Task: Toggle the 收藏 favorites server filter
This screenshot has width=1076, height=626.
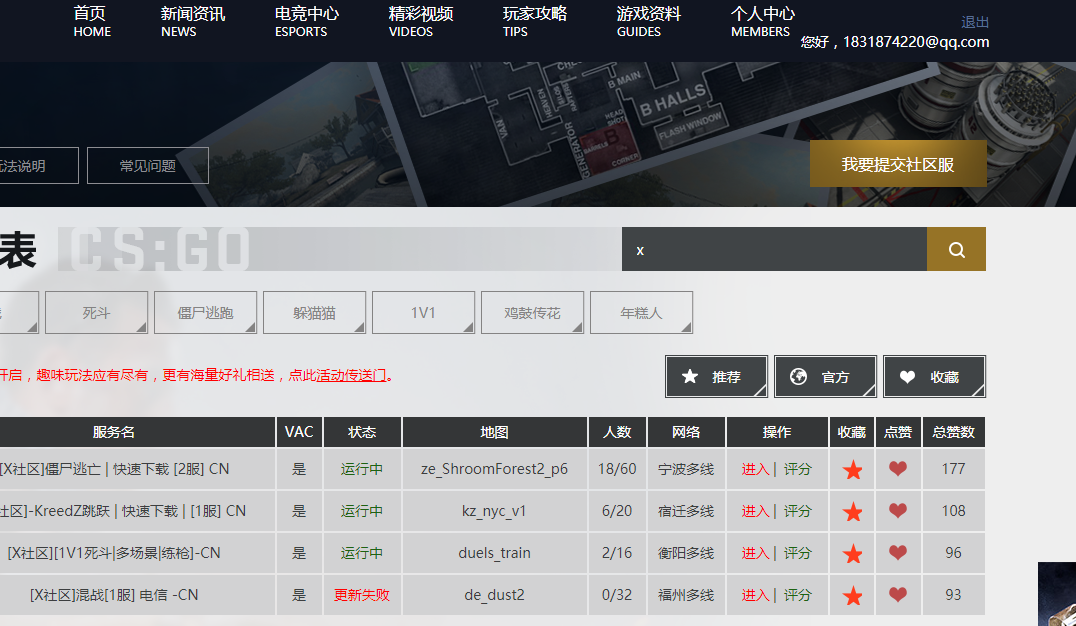Action: [x=934, y=376]
